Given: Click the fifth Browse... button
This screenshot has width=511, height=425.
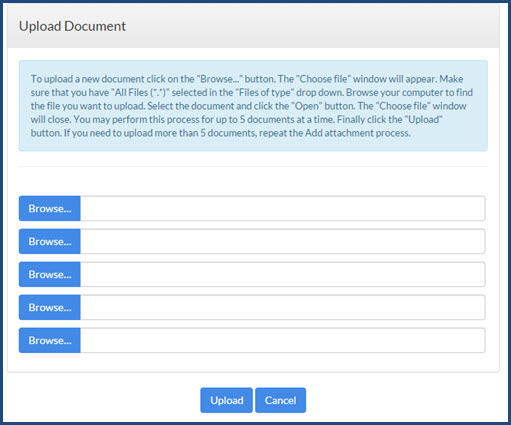Looking at the screenshot, I should [x=50, y=340].
